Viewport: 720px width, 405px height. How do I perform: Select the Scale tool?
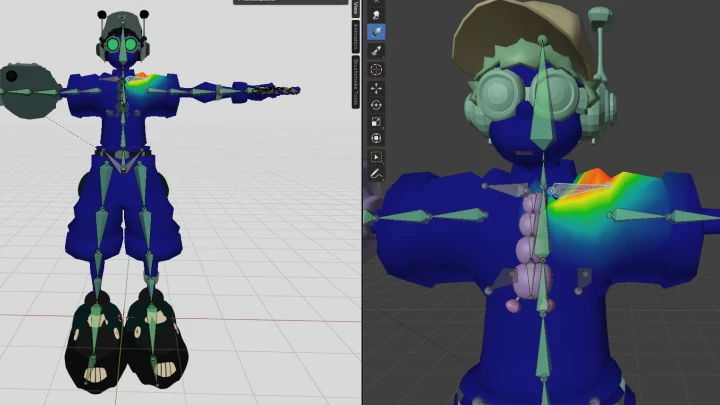(376, 122)
